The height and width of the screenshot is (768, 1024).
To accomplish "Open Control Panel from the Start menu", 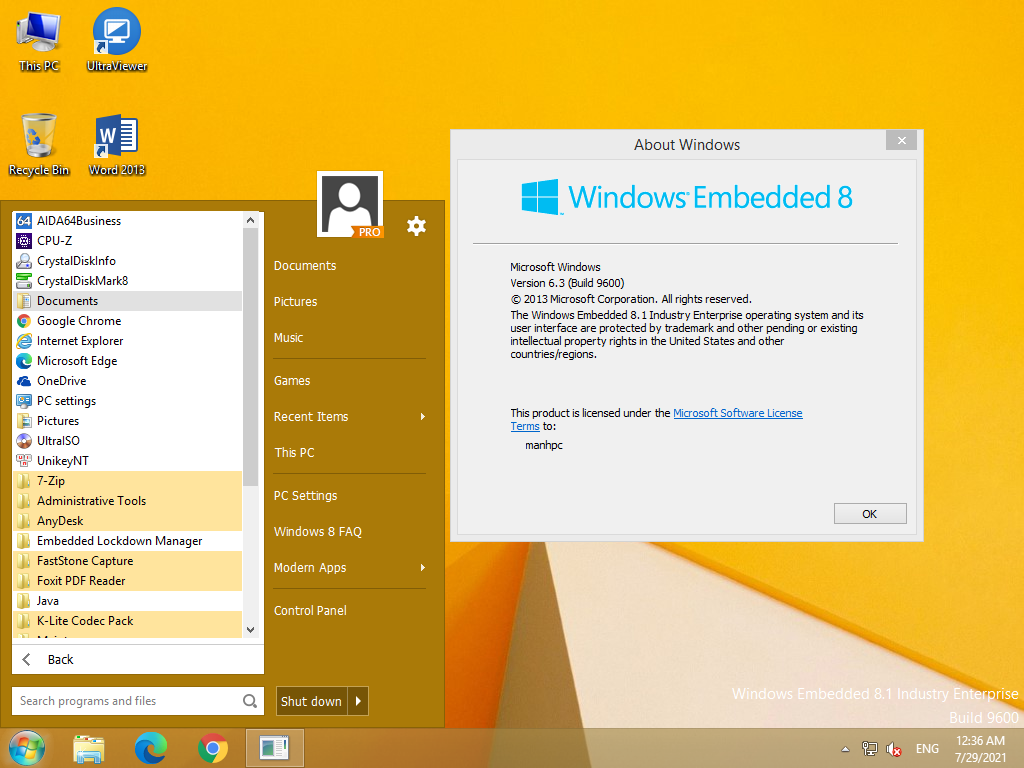I will (310, 611).
